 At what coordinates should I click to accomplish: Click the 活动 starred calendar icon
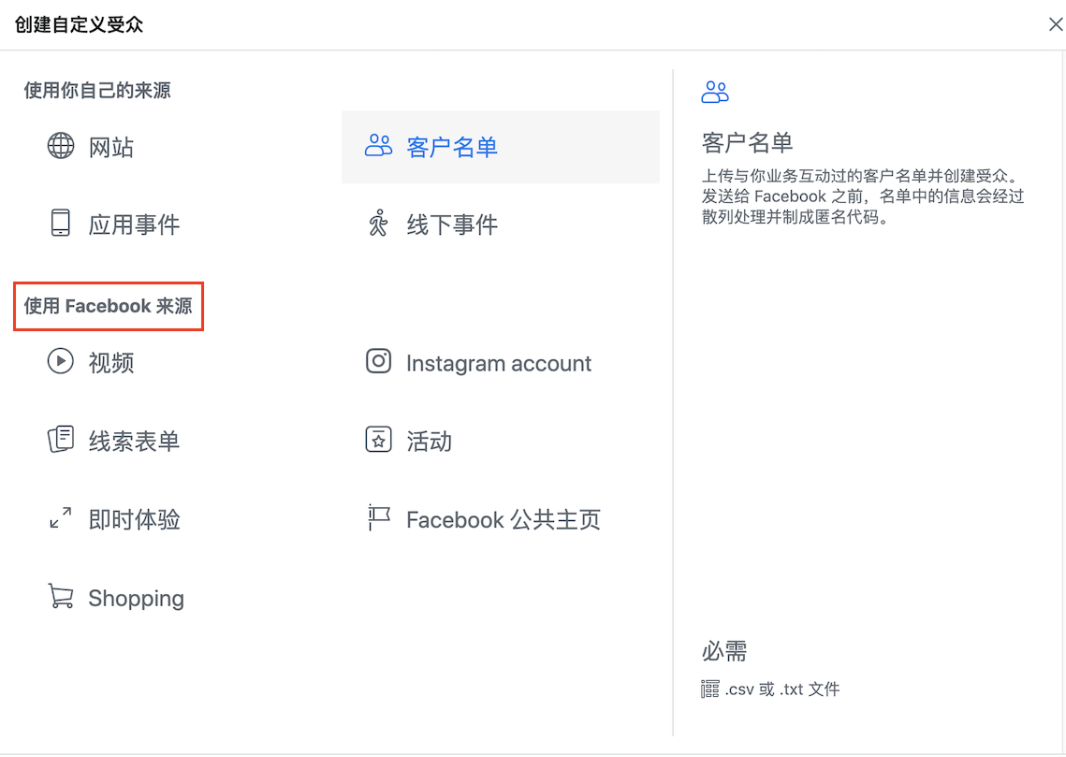378,440
